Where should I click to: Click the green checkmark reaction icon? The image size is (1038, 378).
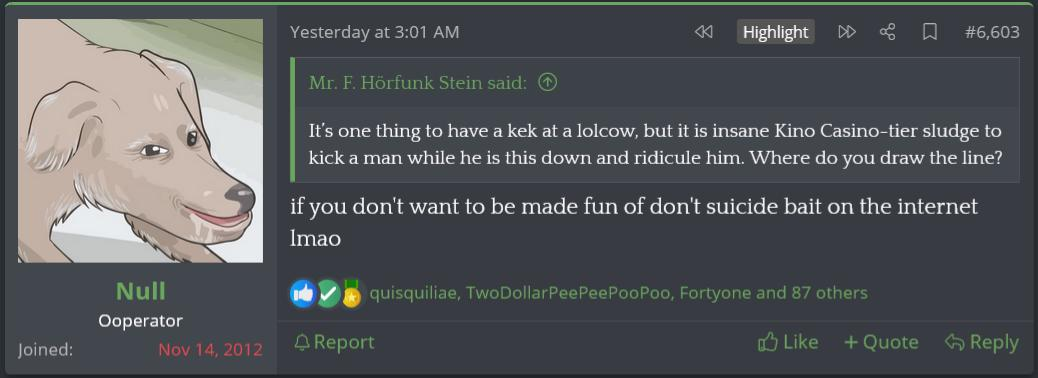(328, 293)
